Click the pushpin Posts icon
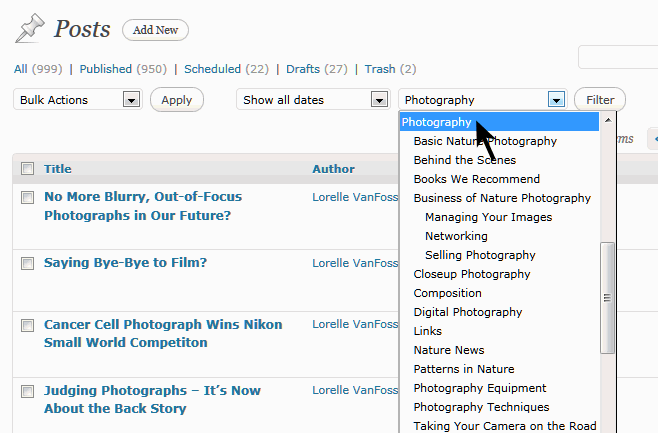 30,28
